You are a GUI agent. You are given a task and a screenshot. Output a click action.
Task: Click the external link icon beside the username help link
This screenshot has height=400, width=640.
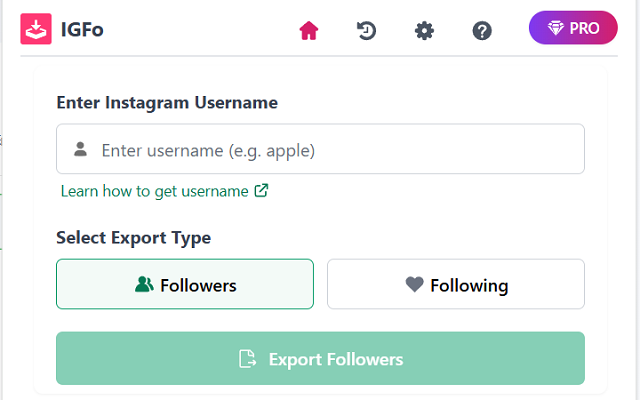[261, 190]
